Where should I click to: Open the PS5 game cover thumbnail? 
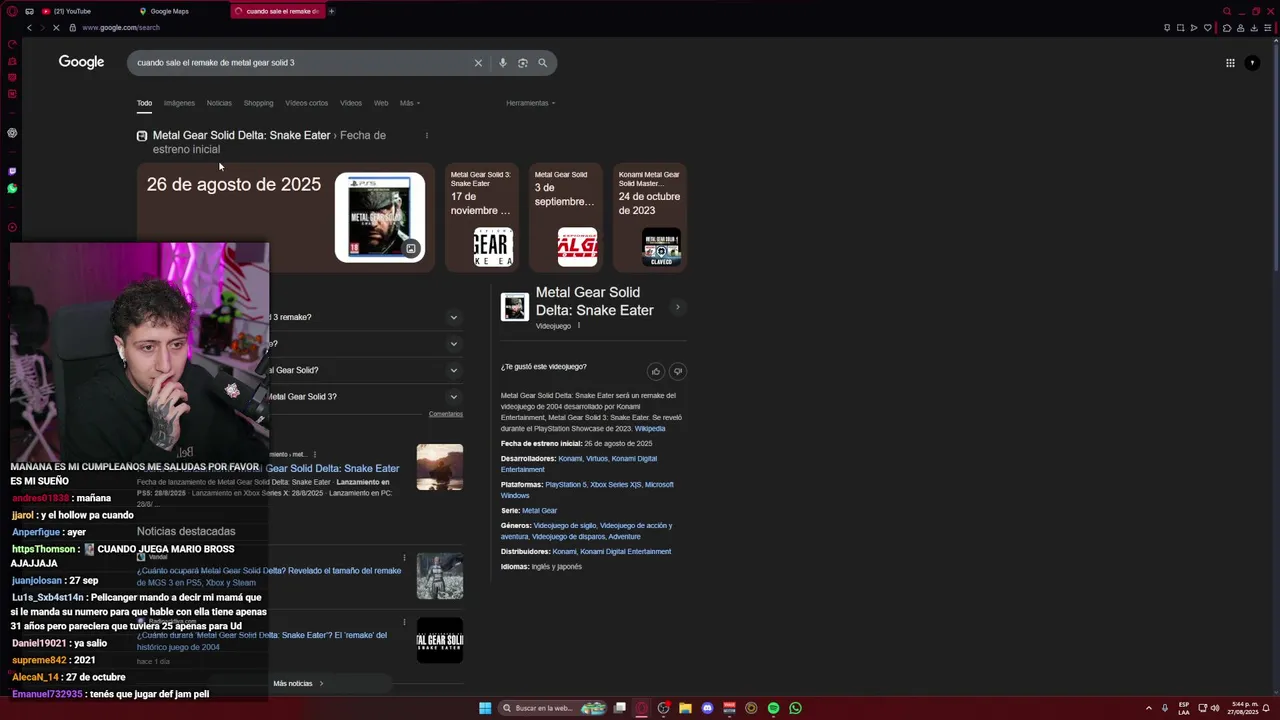pos(380,218)
